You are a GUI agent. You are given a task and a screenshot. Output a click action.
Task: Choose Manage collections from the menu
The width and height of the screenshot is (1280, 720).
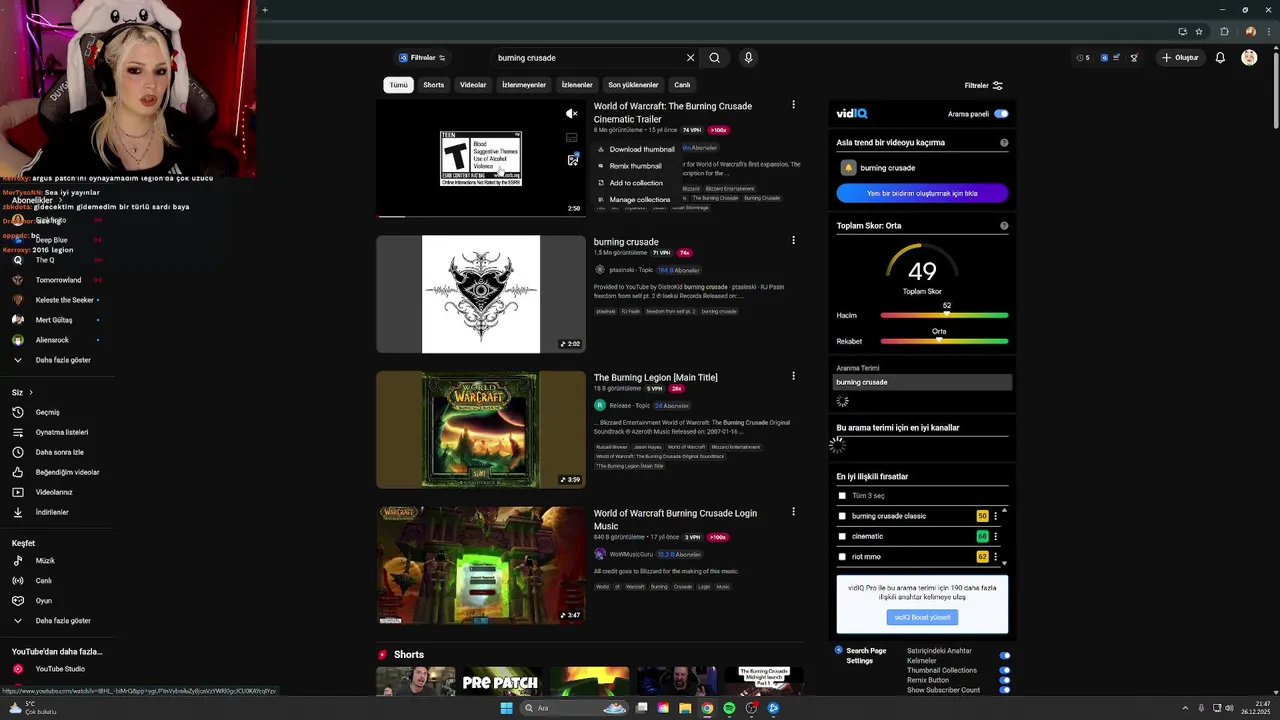click(633, 200)
